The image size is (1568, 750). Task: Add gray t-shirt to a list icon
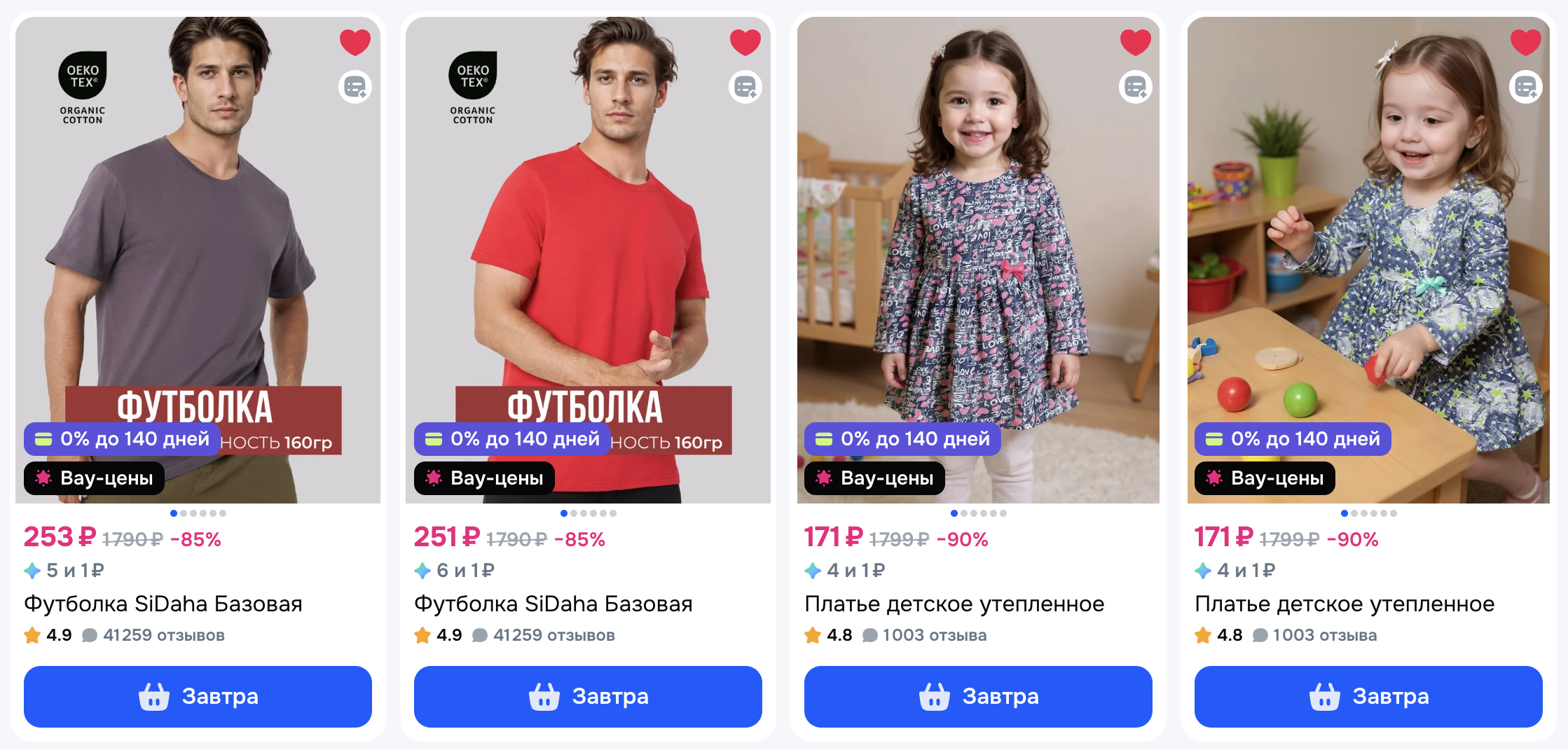tap(355, 87)
